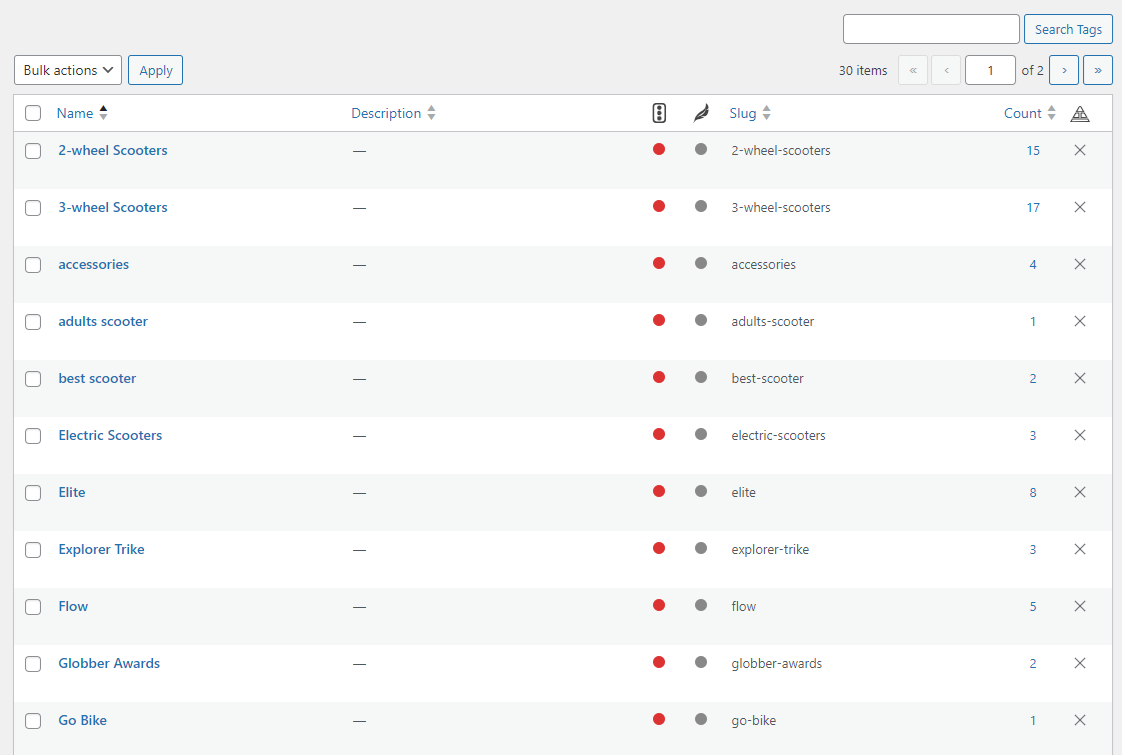Click count 17 for 3-wheel Scooters
This screenshot has height=755, width=1122.
point(1033,208)
